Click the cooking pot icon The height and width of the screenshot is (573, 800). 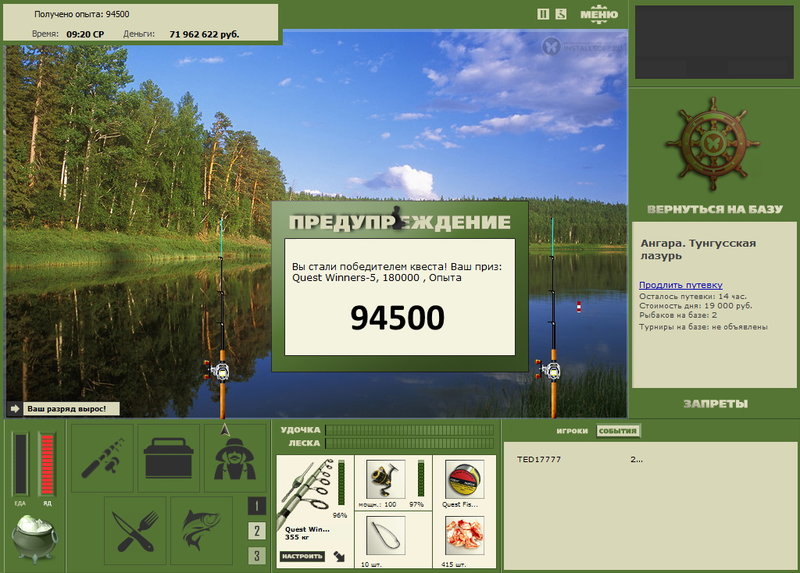click(34, 538)
